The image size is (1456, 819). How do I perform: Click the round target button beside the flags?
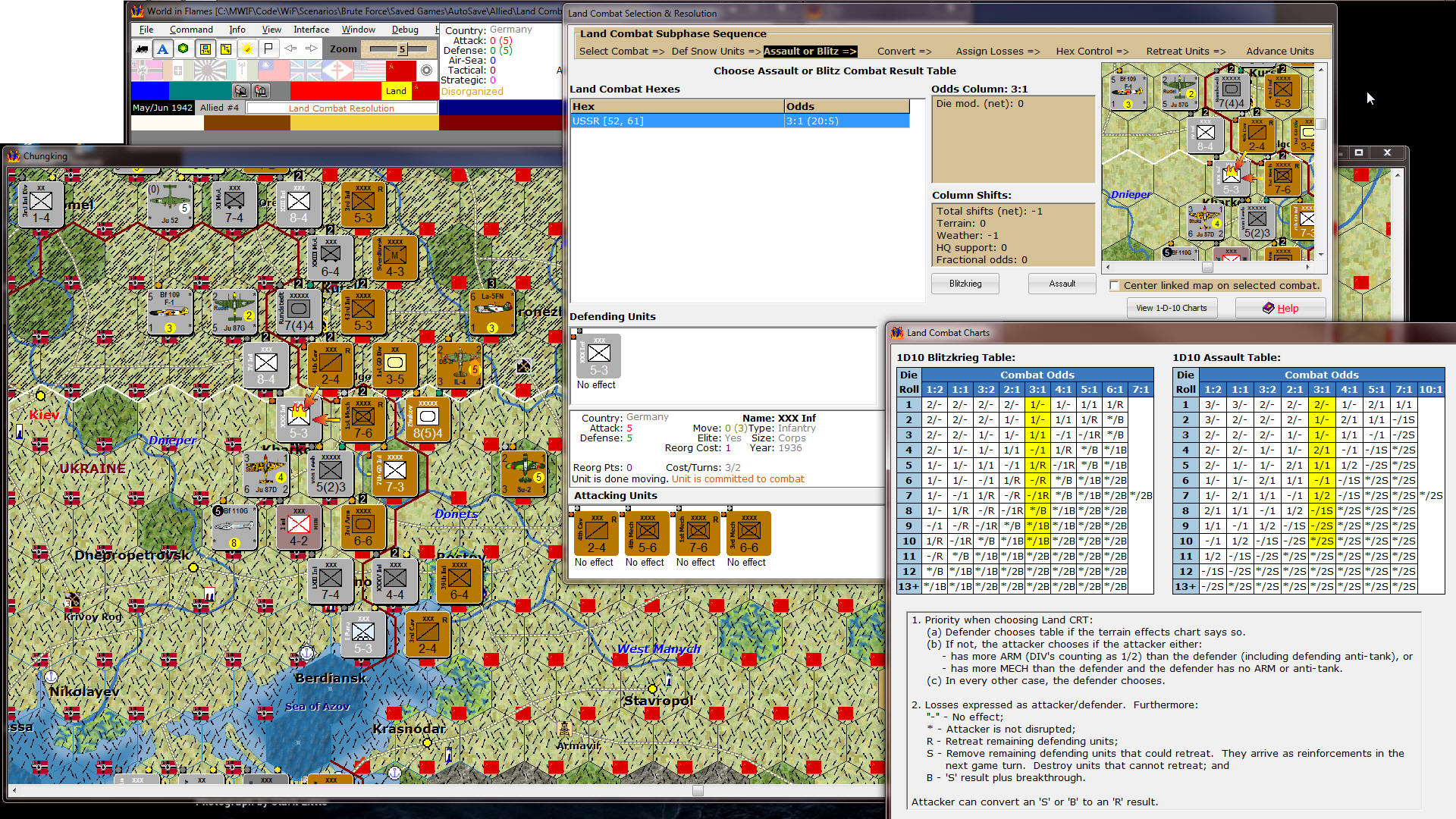427,71
